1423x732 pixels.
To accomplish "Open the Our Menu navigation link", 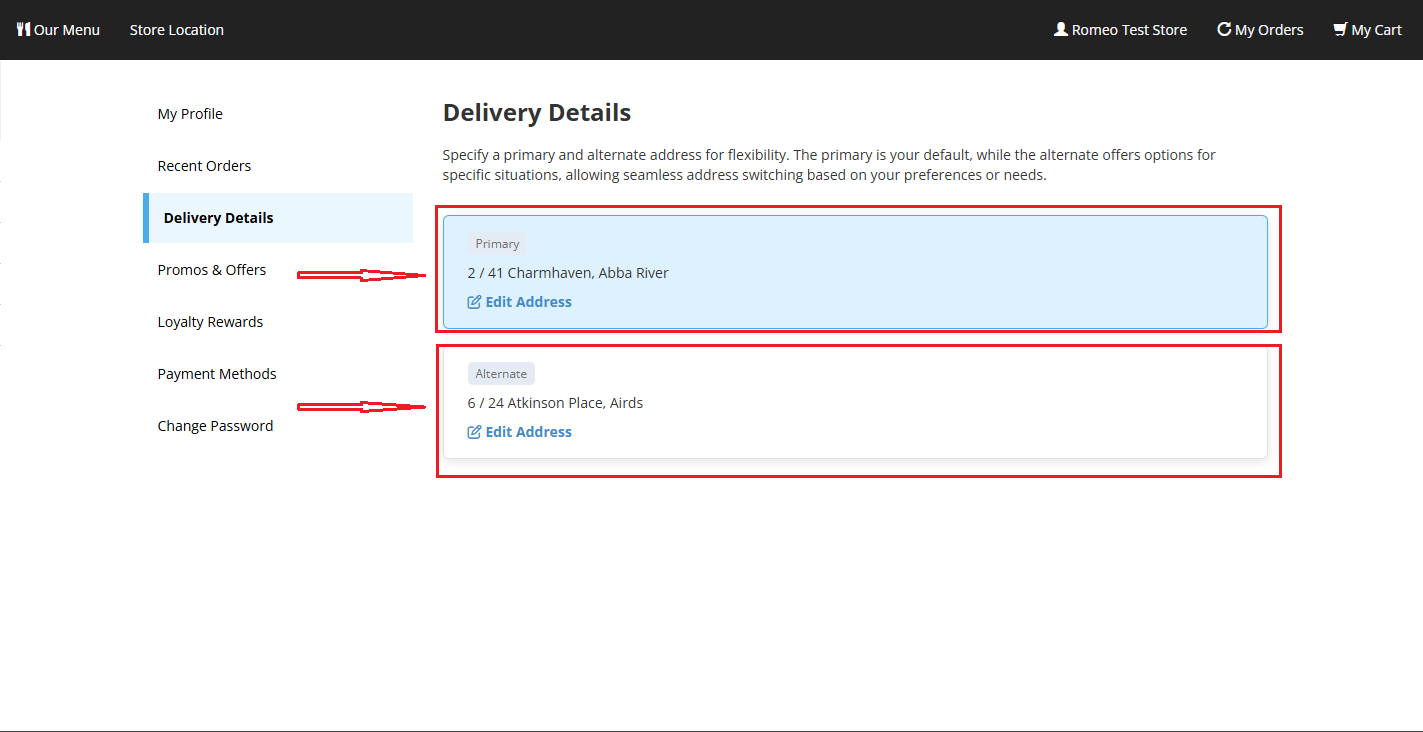I will click(59, 30).
